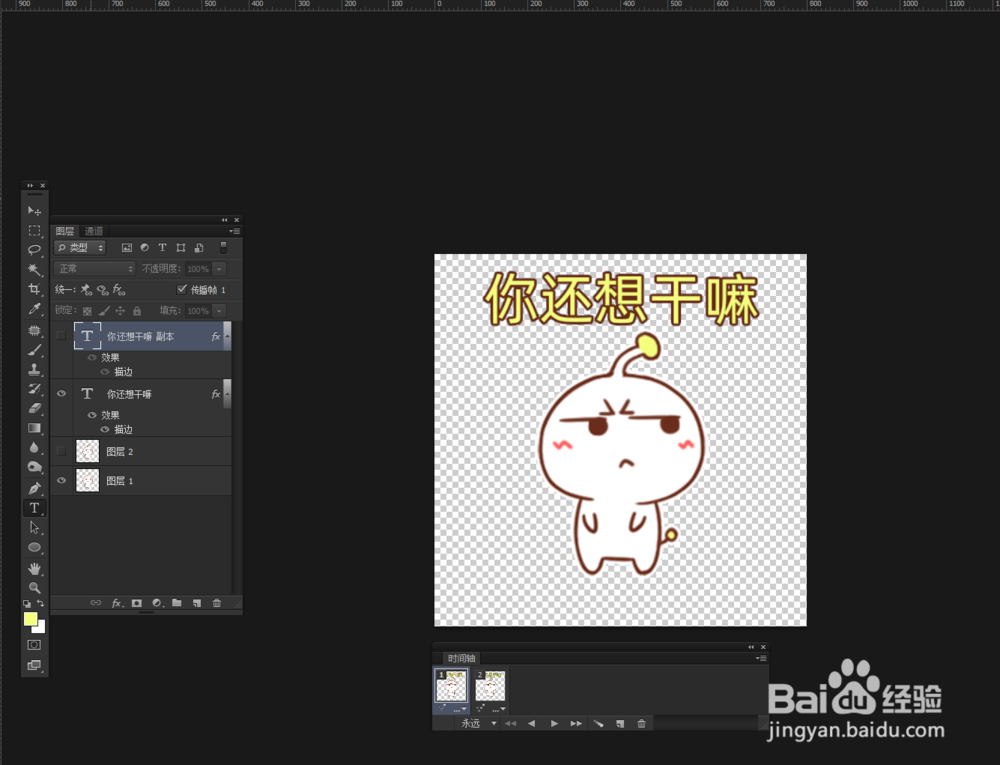
Task: Select the Healing Brush tool
Action: pyautogui.click(x=34, y=330)
